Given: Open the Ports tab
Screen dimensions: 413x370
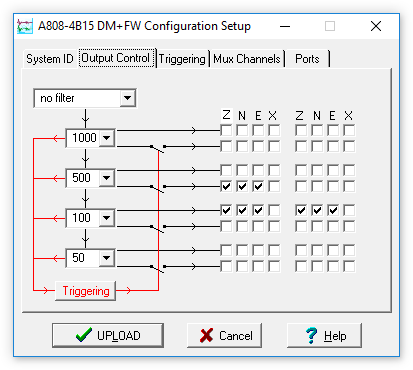Looking at the screenshot, I should click(x=307, y=59).
